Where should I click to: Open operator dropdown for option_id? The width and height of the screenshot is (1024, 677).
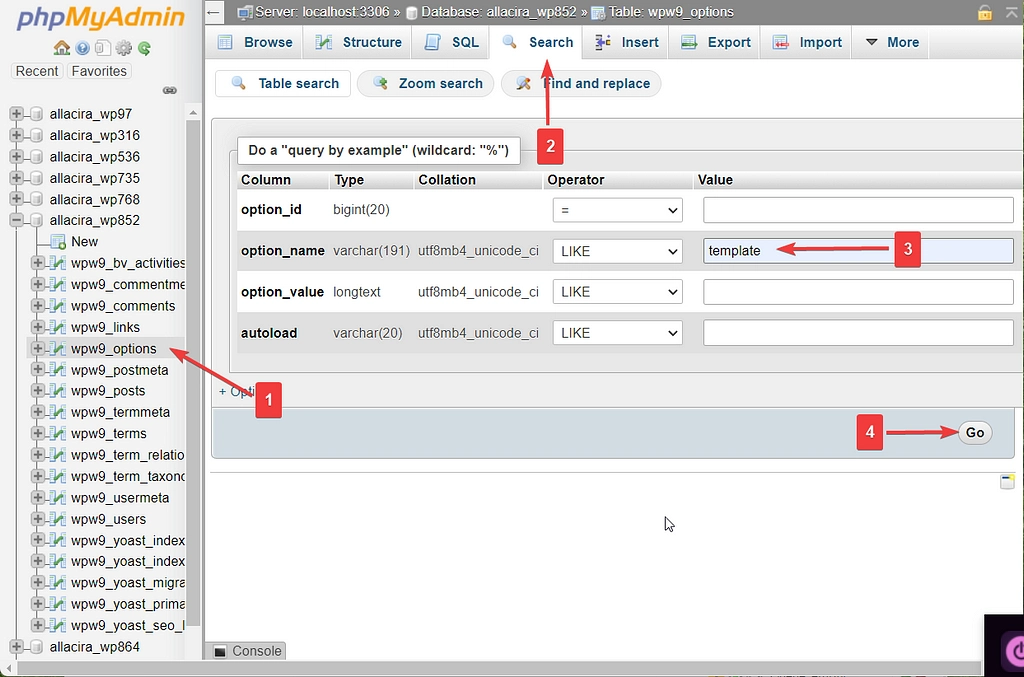[x=618, y=210]
